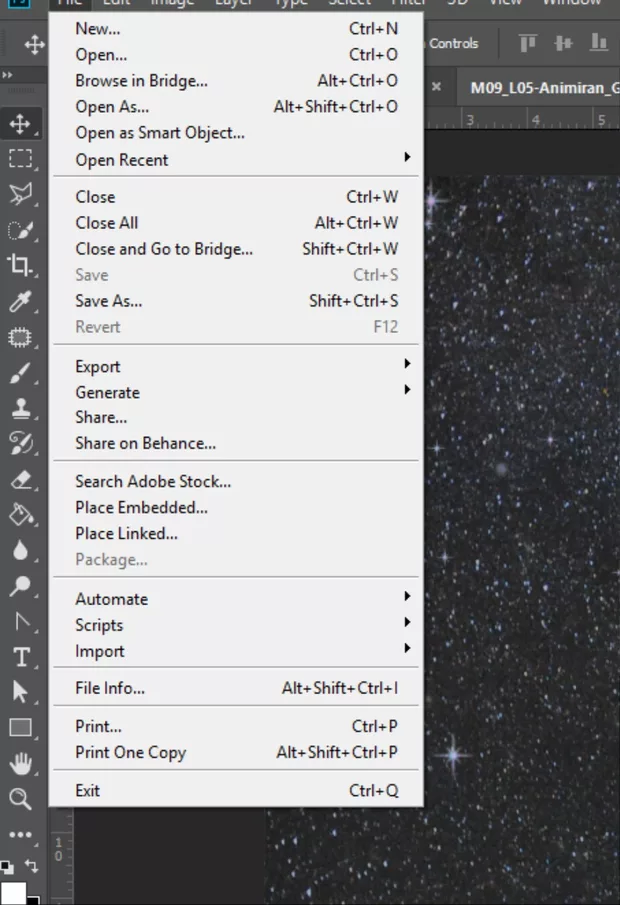Select the Hand tool
The image size is (620, 905).
[21, 764]
